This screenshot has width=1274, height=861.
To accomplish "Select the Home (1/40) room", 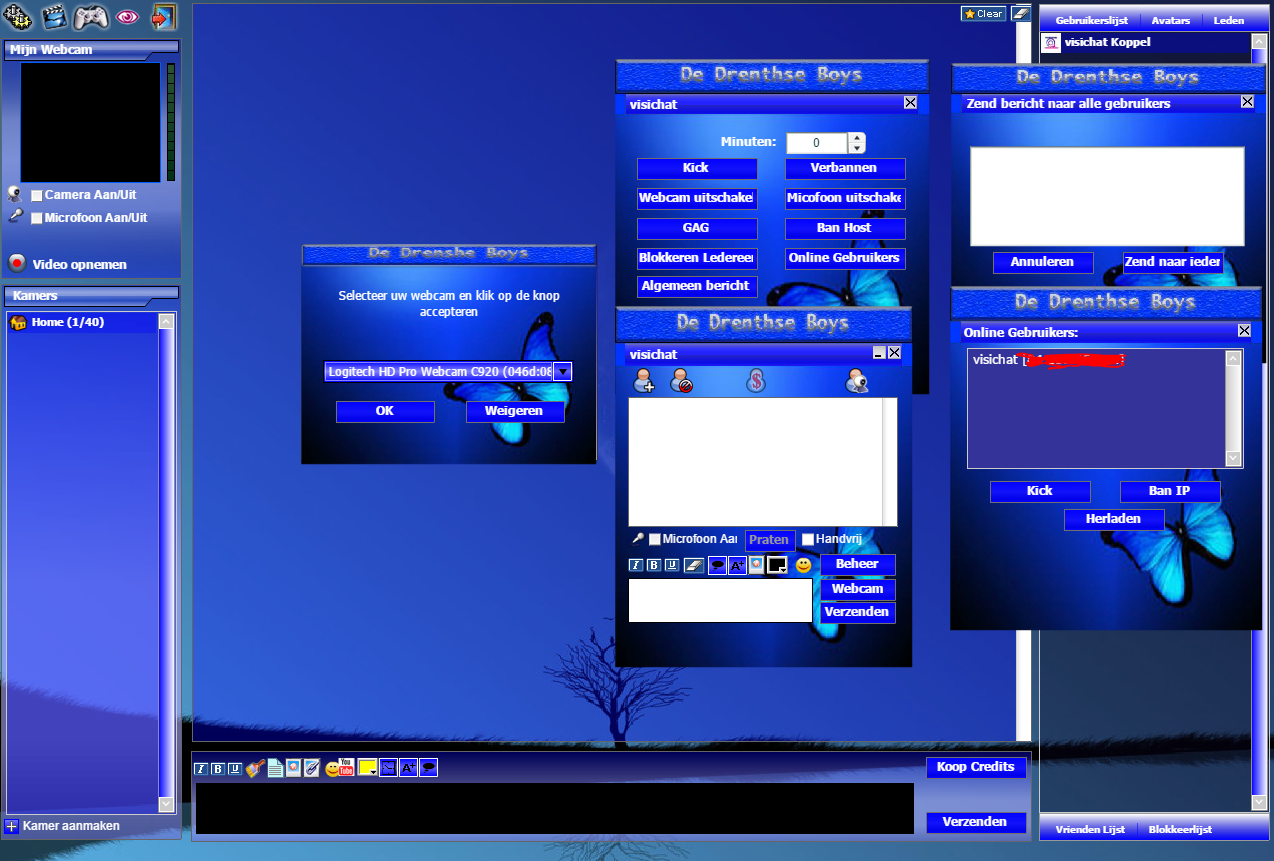I will click(x=82, y=322).
